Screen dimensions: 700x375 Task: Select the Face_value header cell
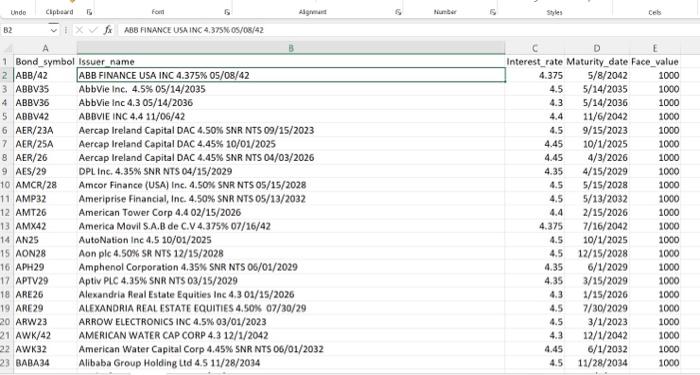(655, 62)
